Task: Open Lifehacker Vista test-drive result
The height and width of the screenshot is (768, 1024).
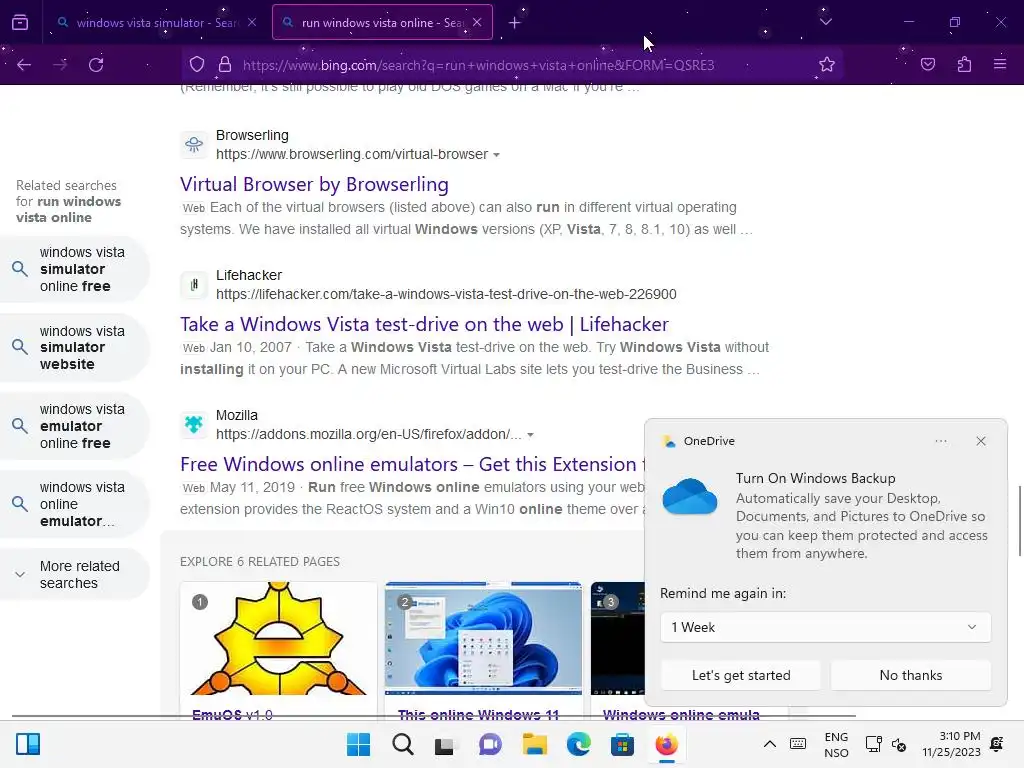Action: pos(424,325)
